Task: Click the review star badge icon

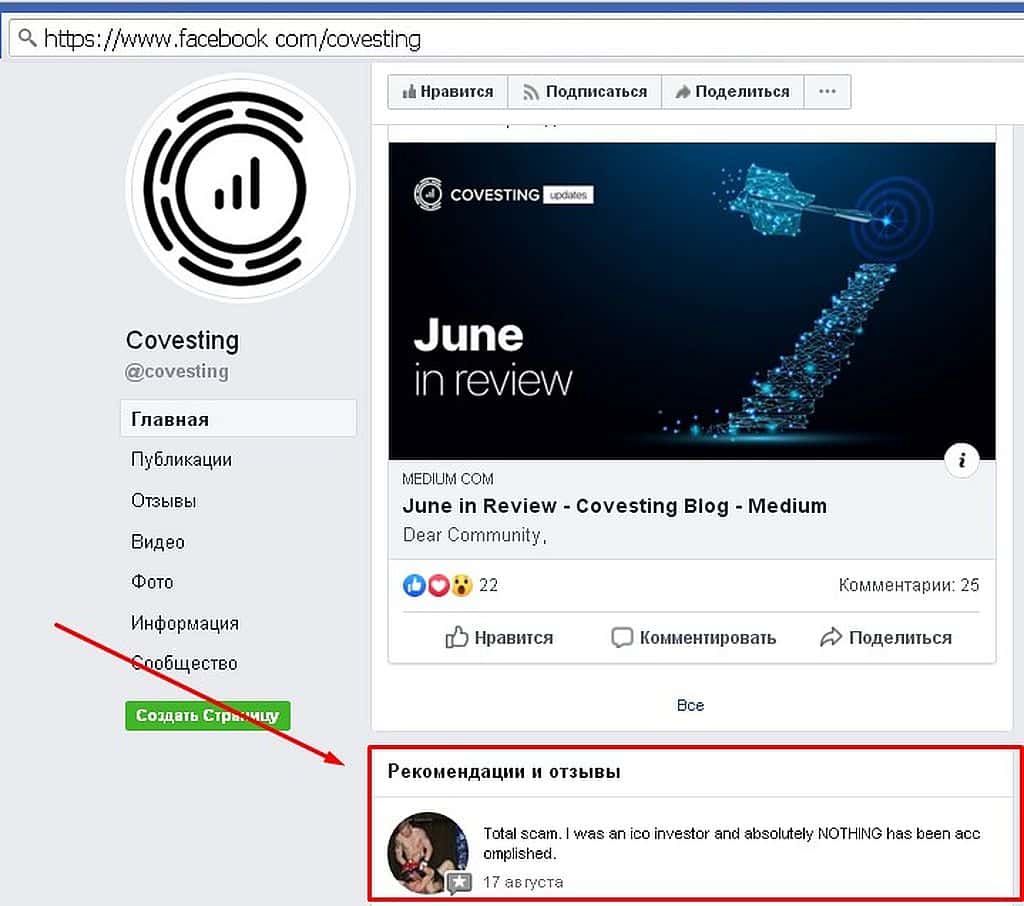Action: pos(459,882)
